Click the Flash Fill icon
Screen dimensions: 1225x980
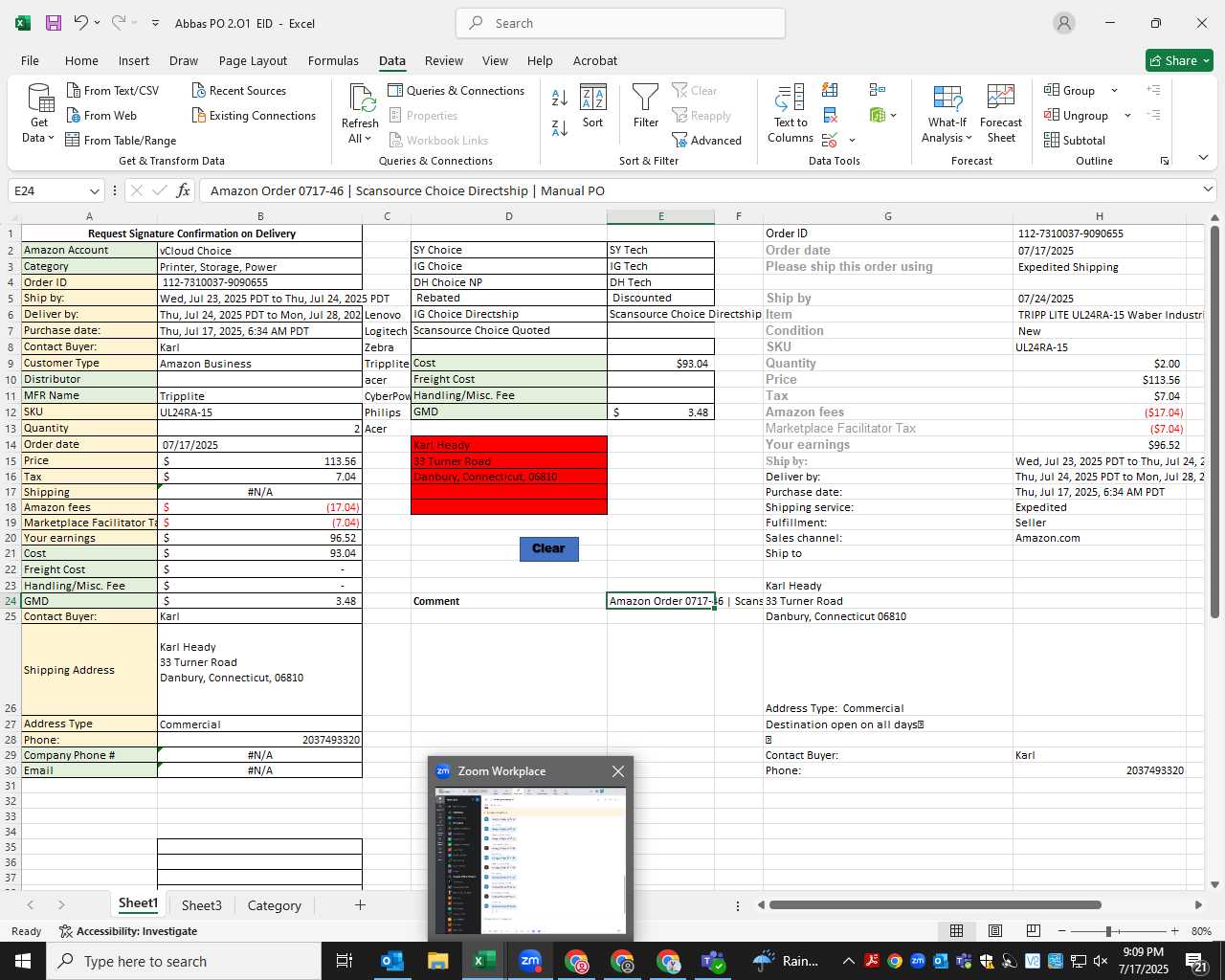click(830, 90)
